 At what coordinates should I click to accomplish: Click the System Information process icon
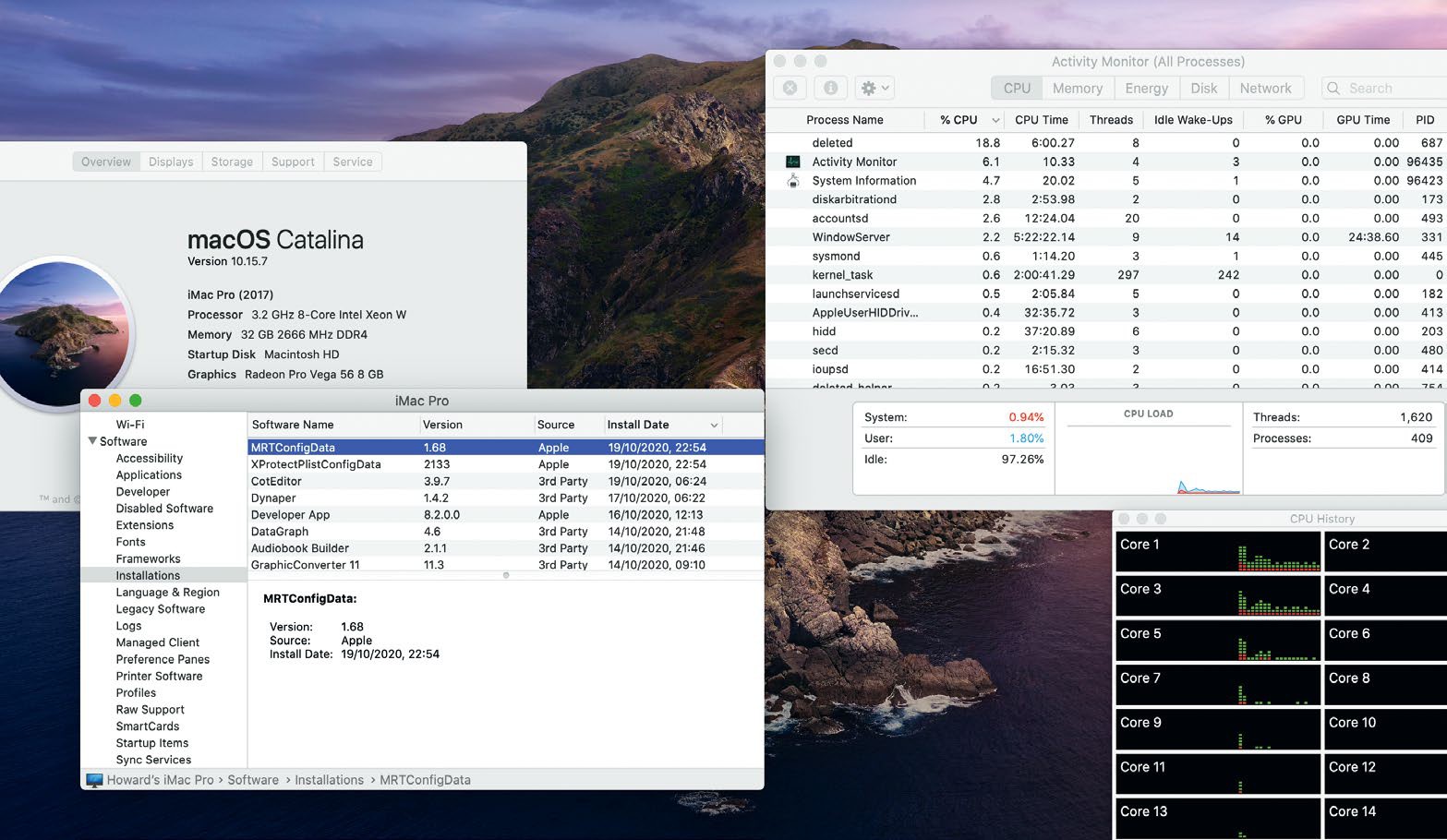[792, 180]
